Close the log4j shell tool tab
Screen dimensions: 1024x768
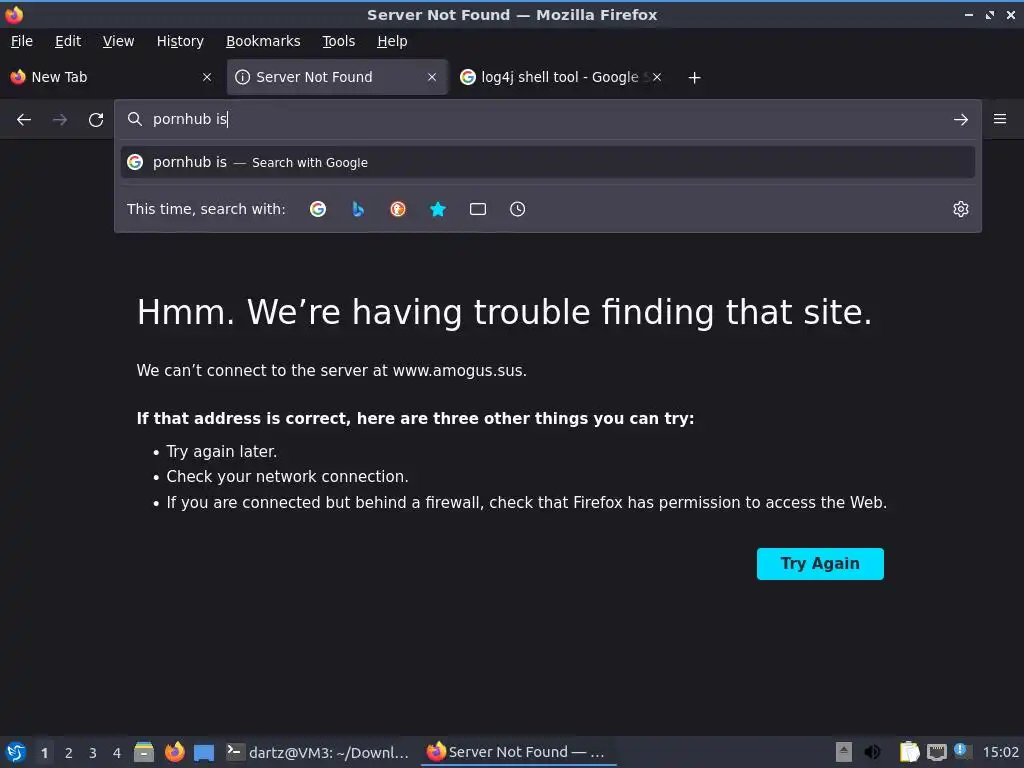[657, 77]
